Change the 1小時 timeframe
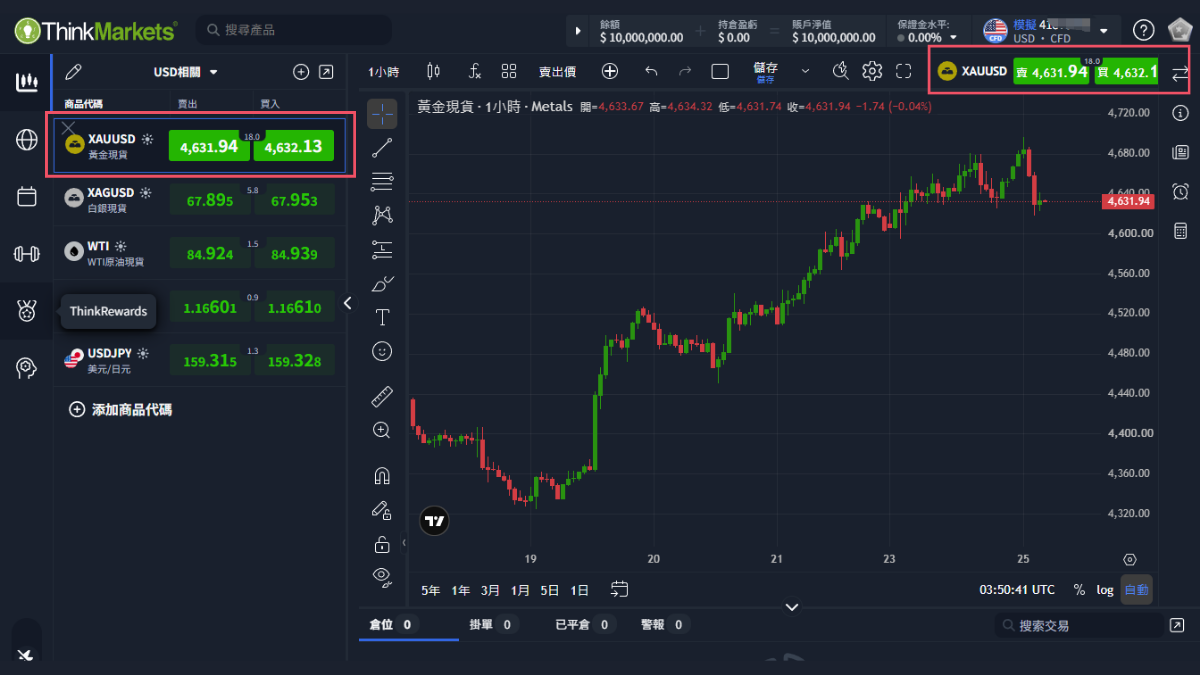The width and height of the screenshot is (1200, 675). tap(383, 72)
